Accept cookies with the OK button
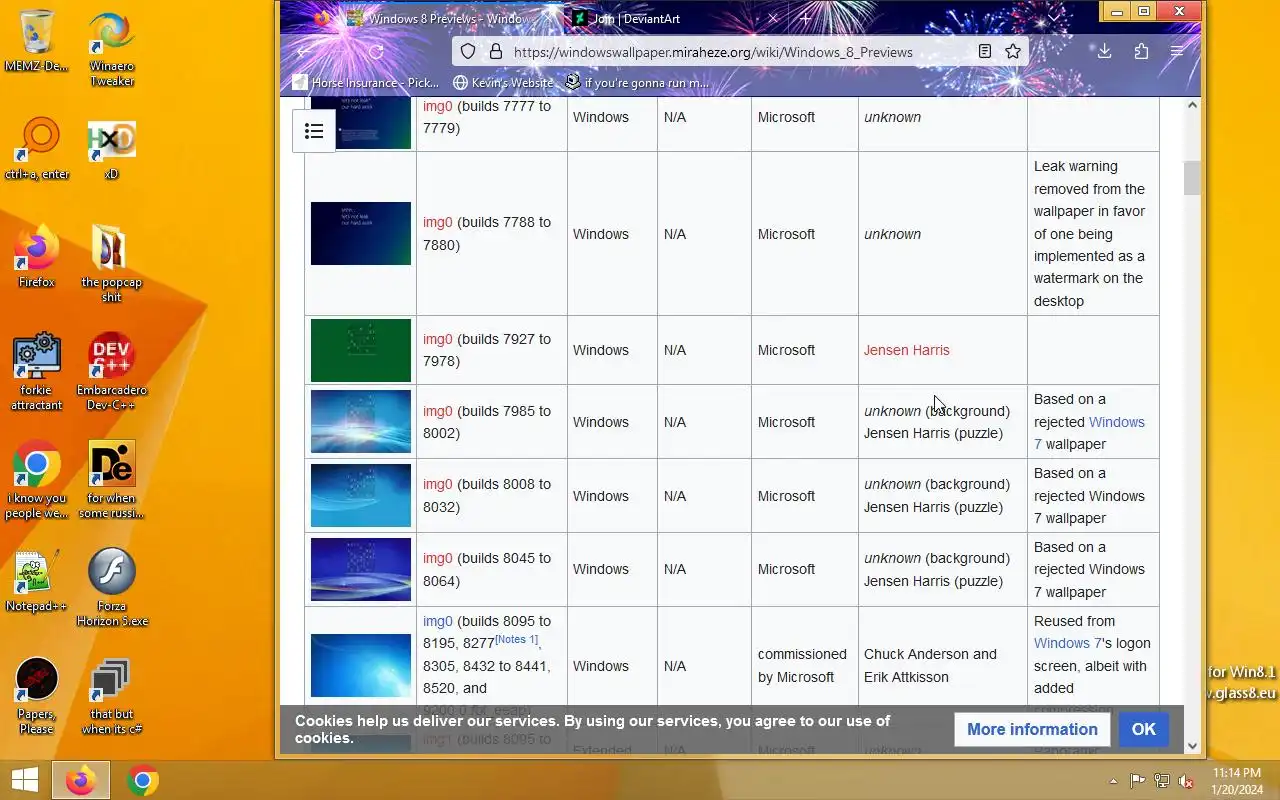This screenshot has width=1280, height=800. 1143,729
